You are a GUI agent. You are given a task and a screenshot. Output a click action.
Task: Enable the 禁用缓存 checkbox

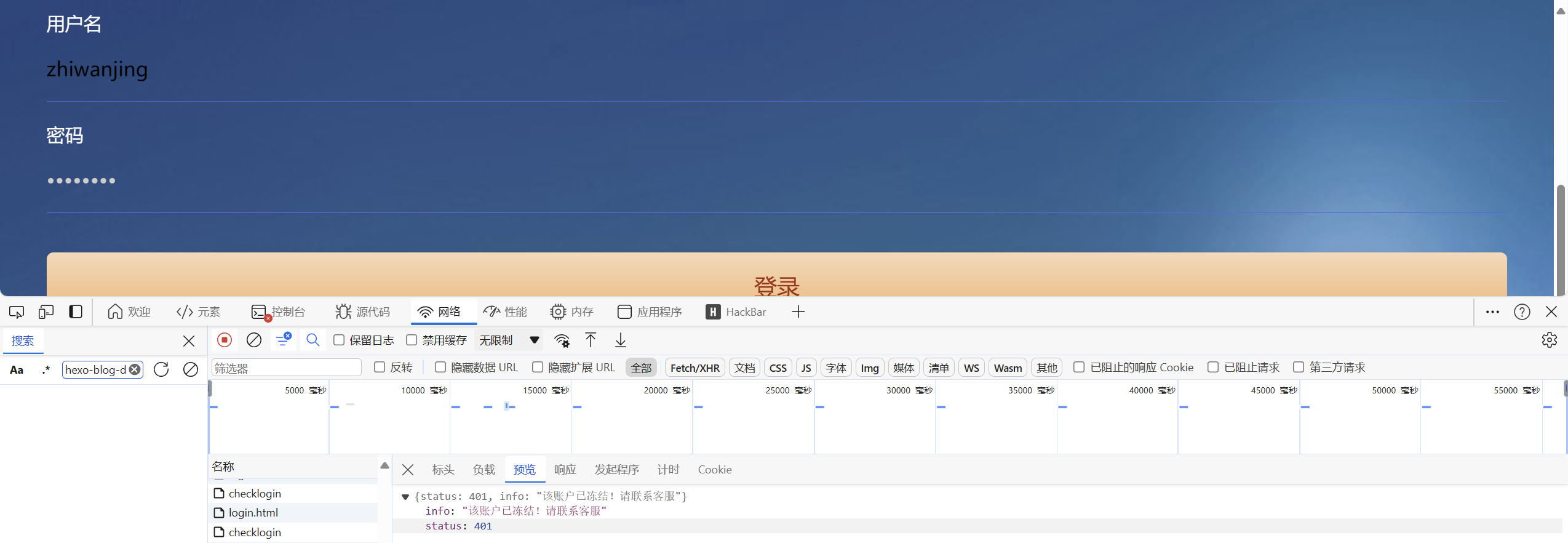point(412,340)
